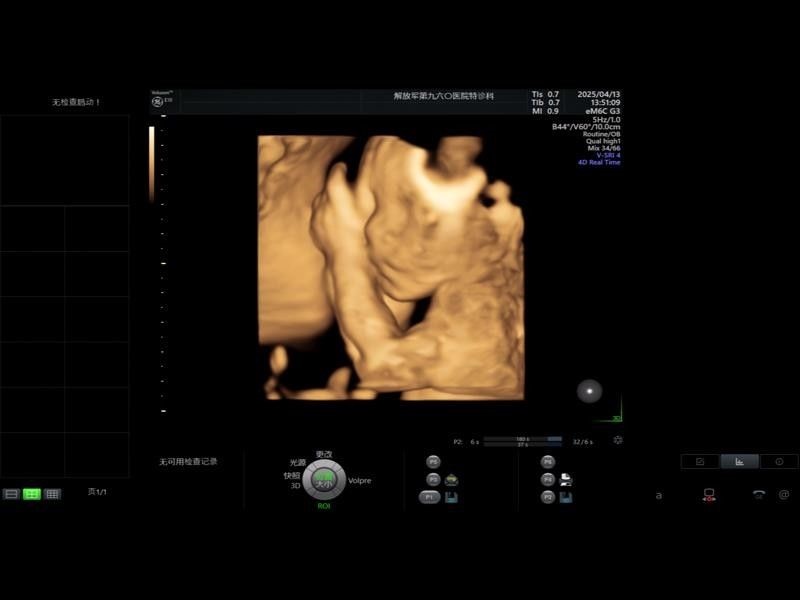Click the hospital name header text
The image size is (800, 600).
[x=443, y=95]
